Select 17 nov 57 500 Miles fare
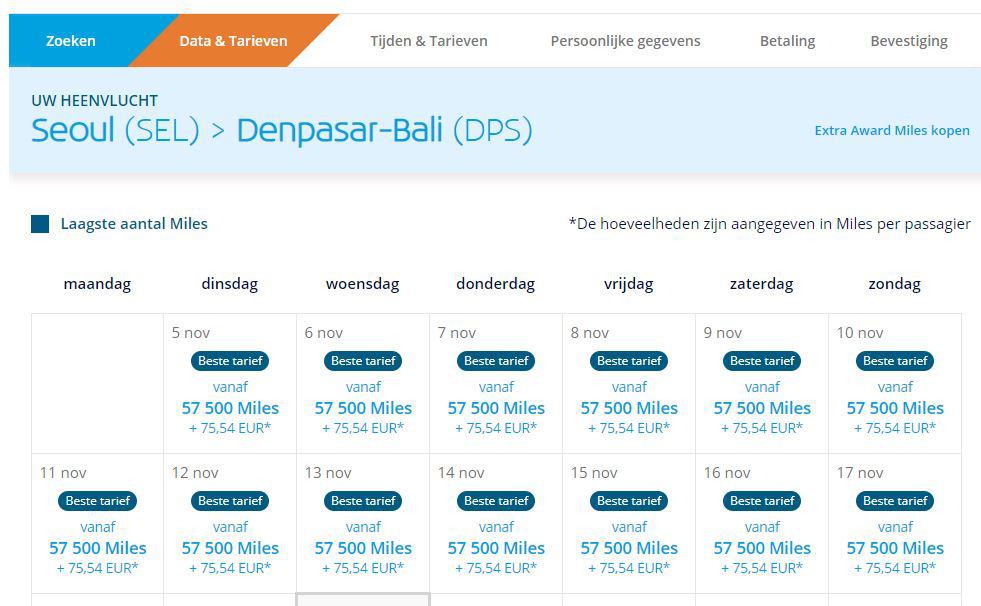The width and height of the screenshot is (981, 606). 895,548
